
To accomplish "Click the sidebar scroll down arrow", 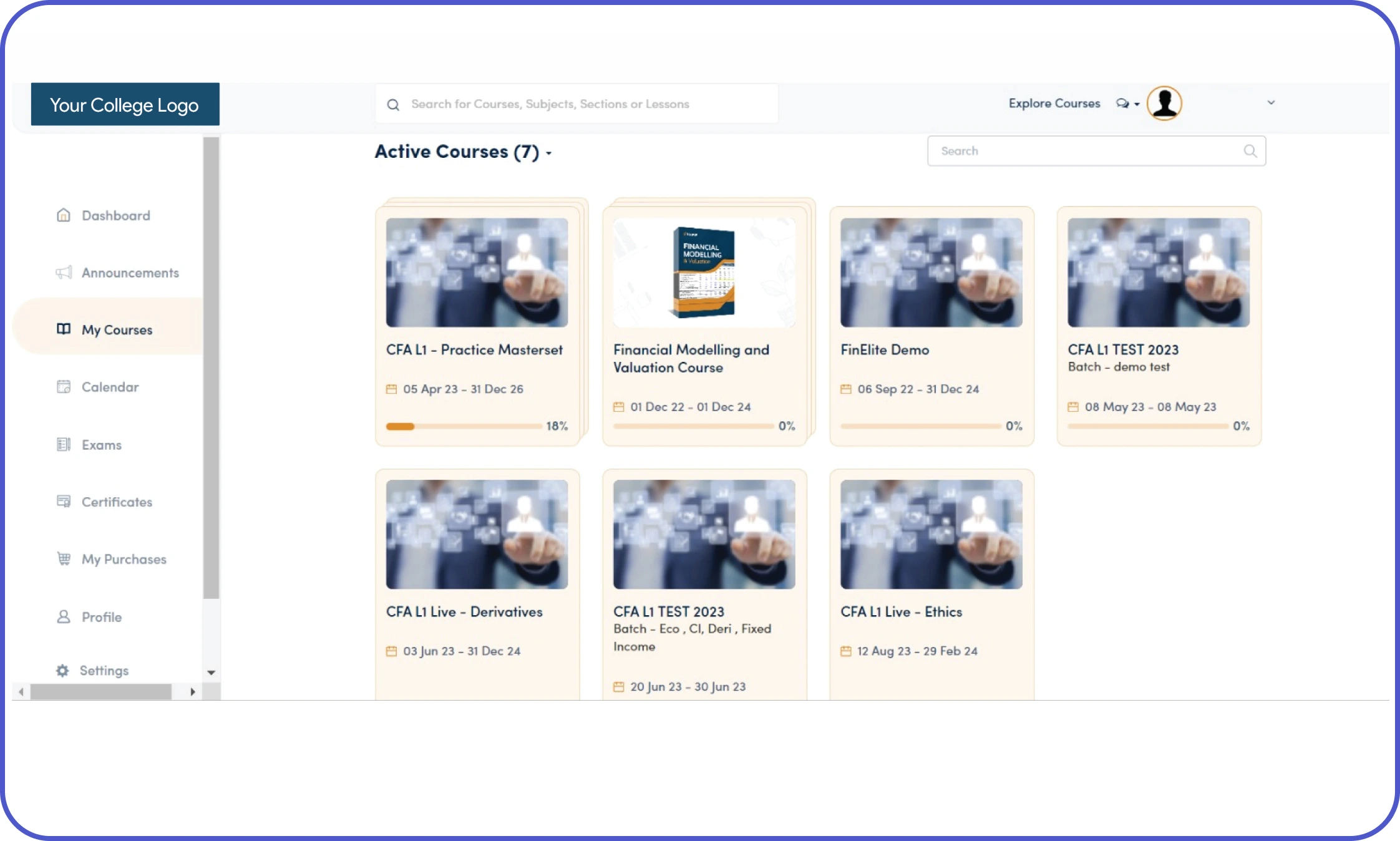I will [x=211, y=673].
